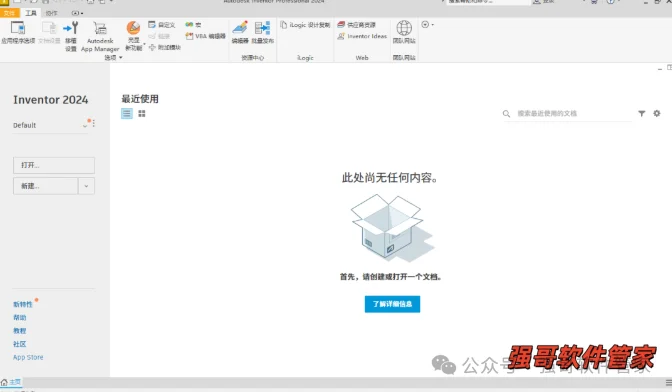Click the hamburger menu at bottom right
Image resolution: width=672 pixels, height=392 pixels.
[x=669, y=382]
